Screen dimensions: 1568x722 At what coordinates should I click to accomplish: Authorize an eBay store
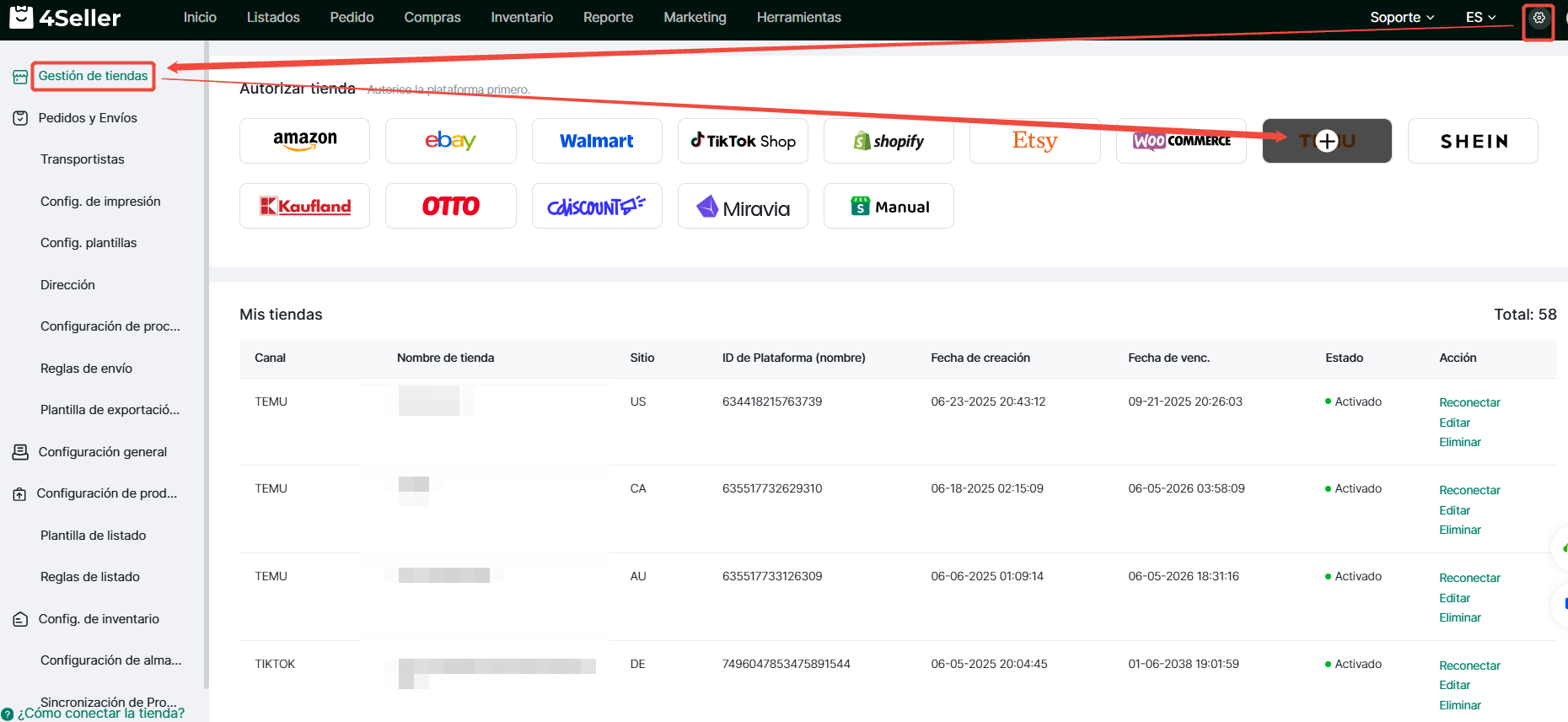coord(450,141)
